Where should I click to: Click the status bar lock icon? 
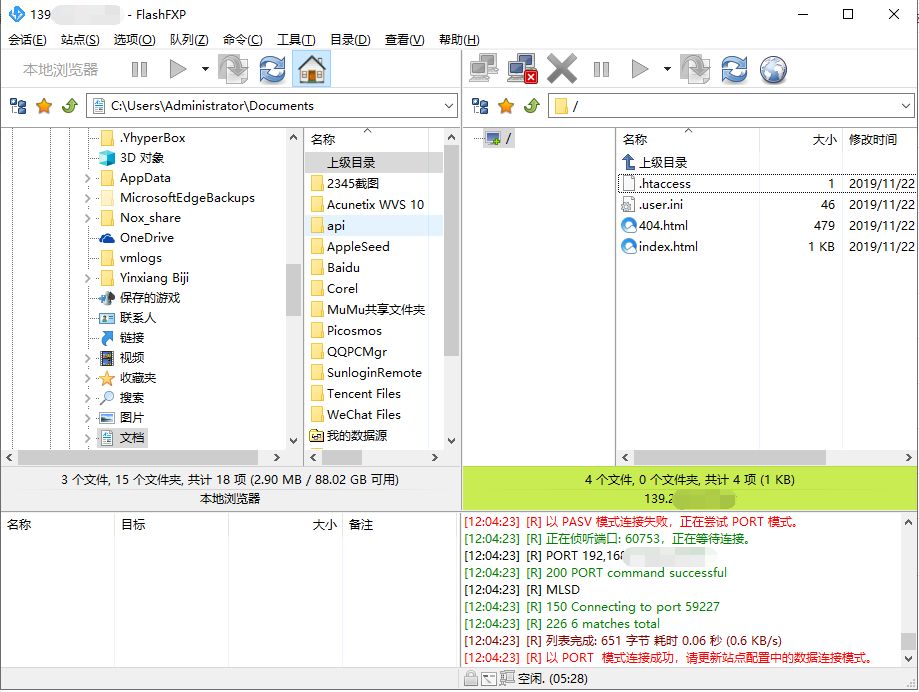click(471, 679)
